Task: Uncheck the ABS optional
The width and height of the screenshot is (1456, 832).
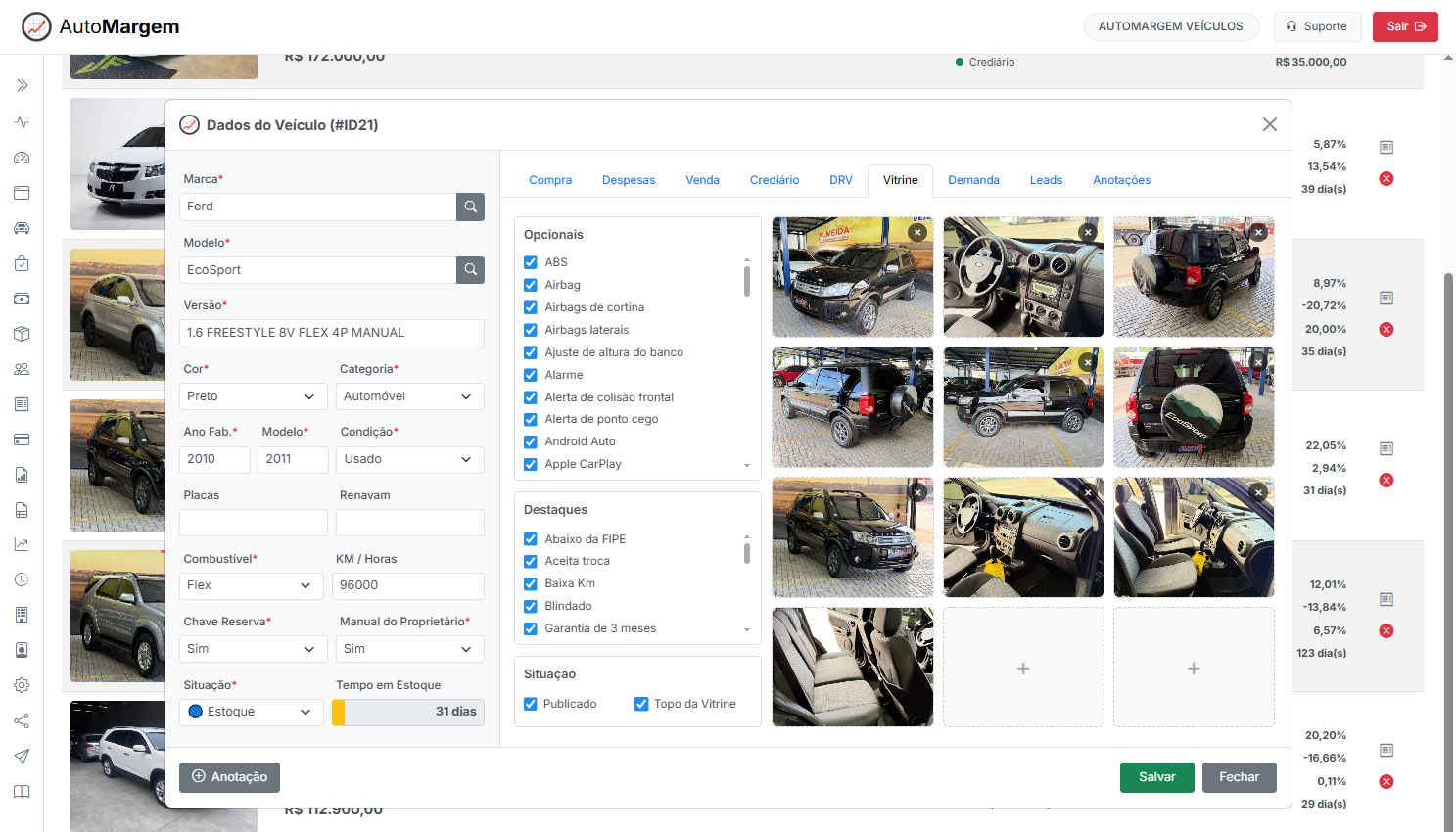Action: coord(531,262)
